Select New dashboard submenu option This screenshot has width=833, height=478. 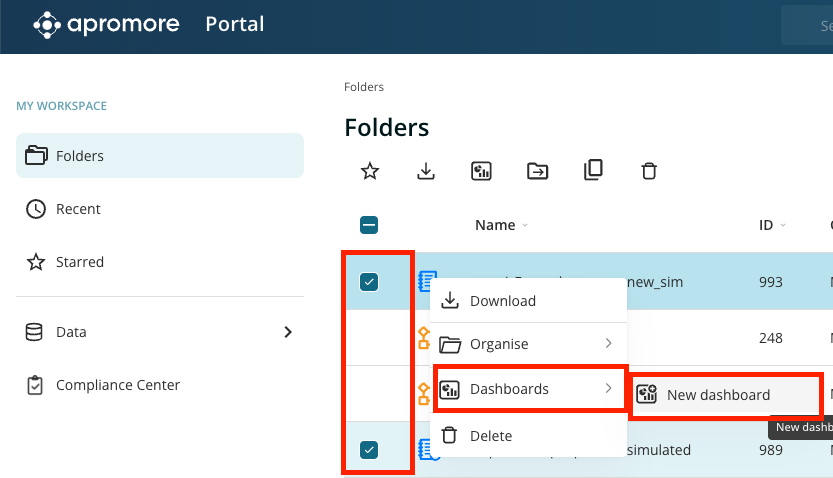[718, 395]
